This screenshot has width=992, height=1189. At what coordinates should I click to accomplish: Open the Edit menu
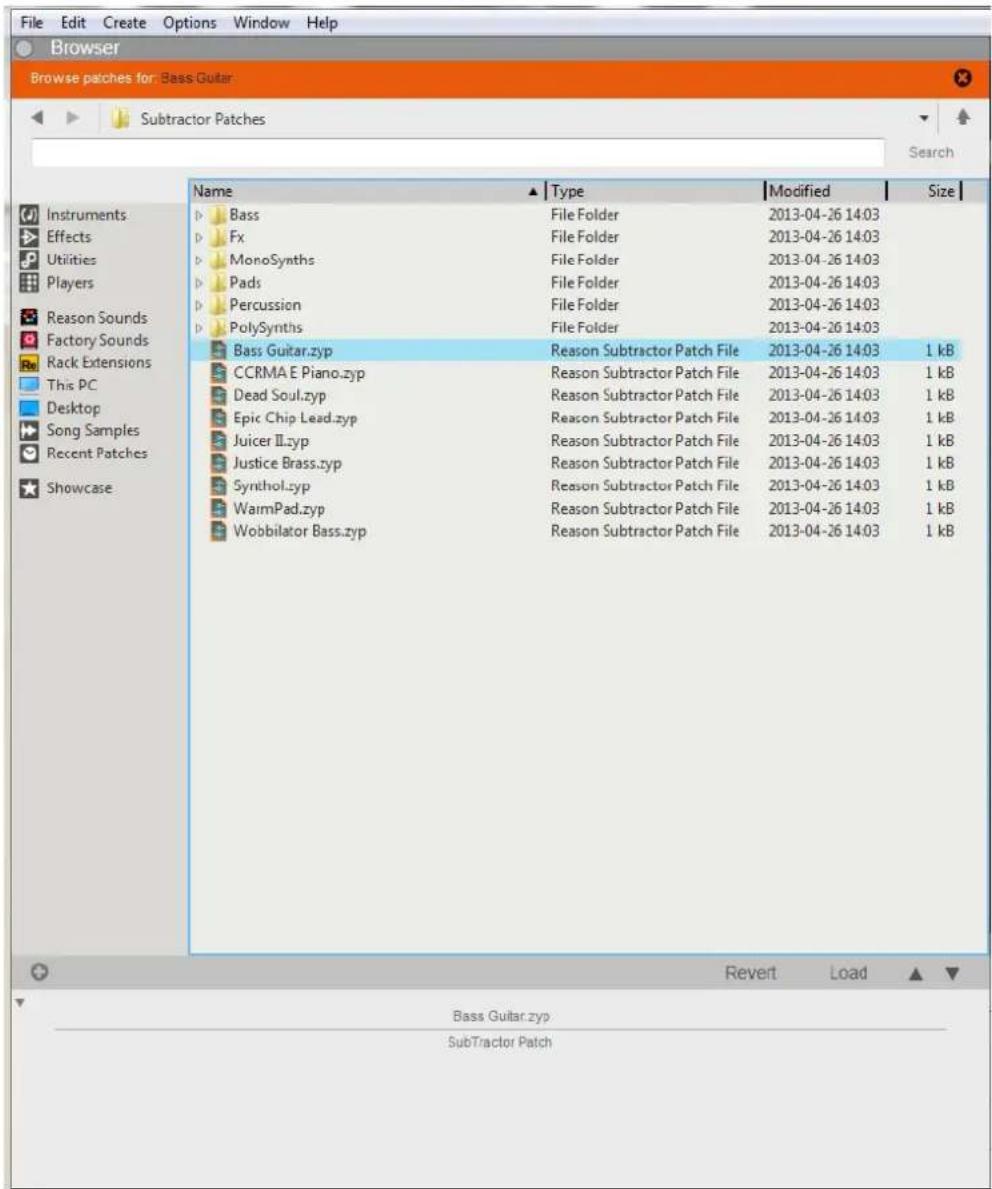(73, 23)
